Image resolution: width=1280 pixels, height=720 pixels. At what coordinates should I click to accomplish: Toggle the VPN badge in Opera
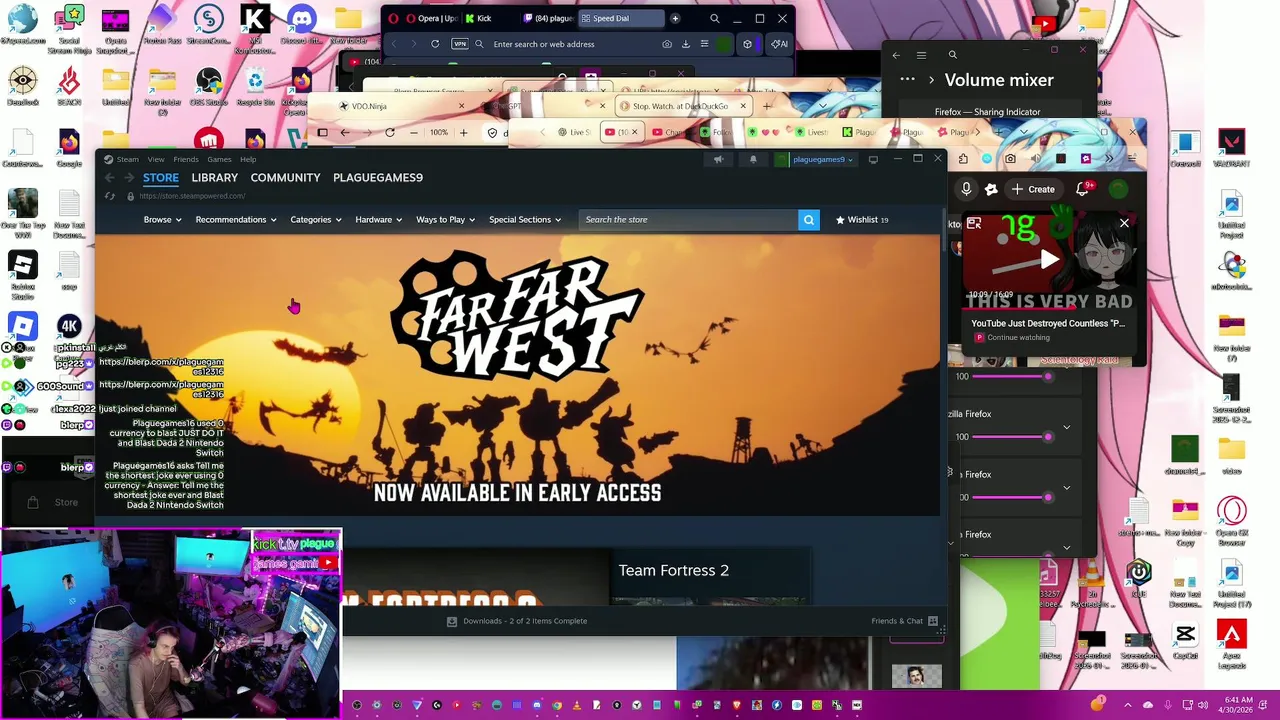tap(460, 44)
